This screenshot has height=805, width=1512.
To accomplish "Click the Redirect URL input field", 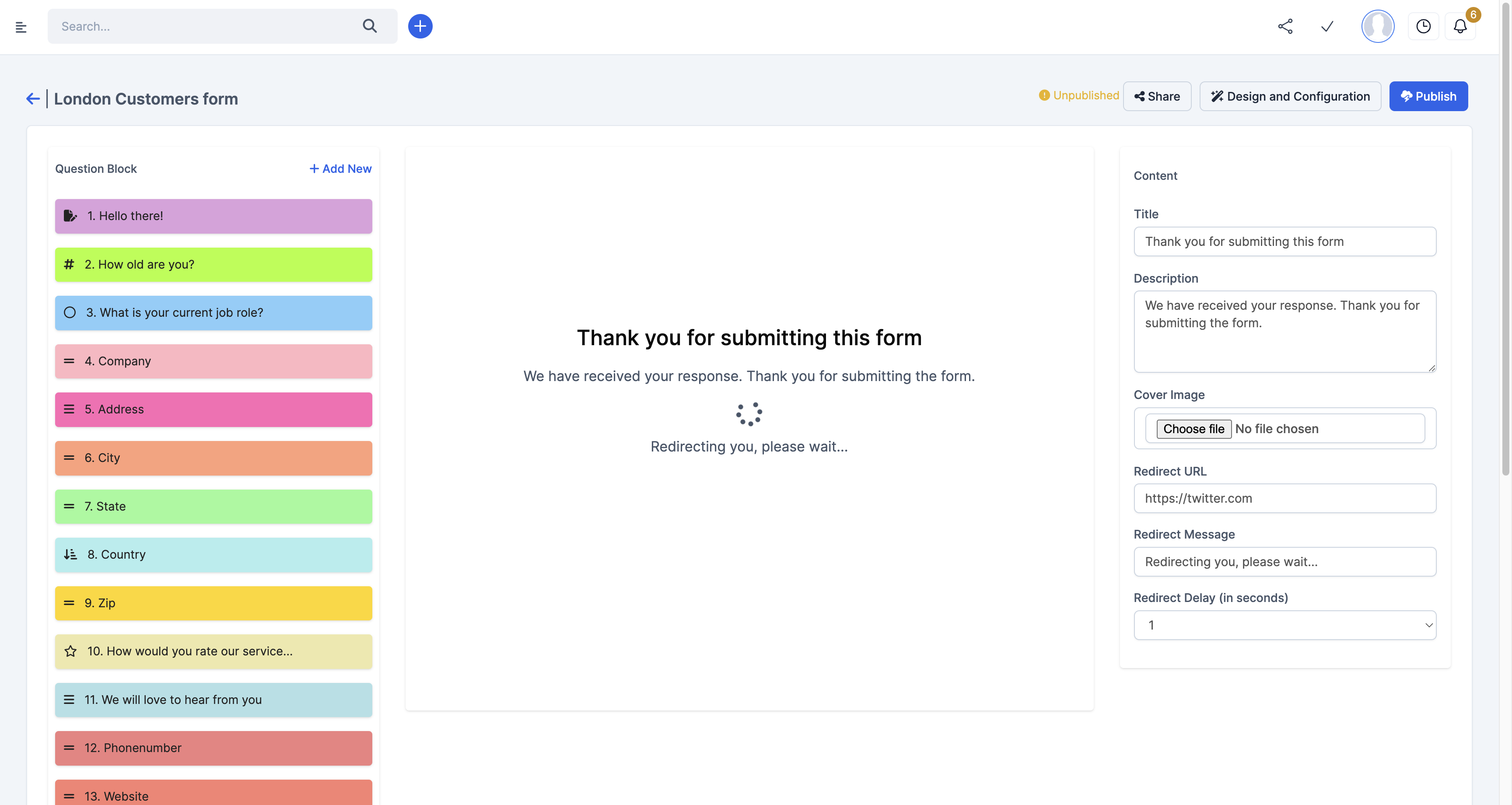I will 1284,498.
